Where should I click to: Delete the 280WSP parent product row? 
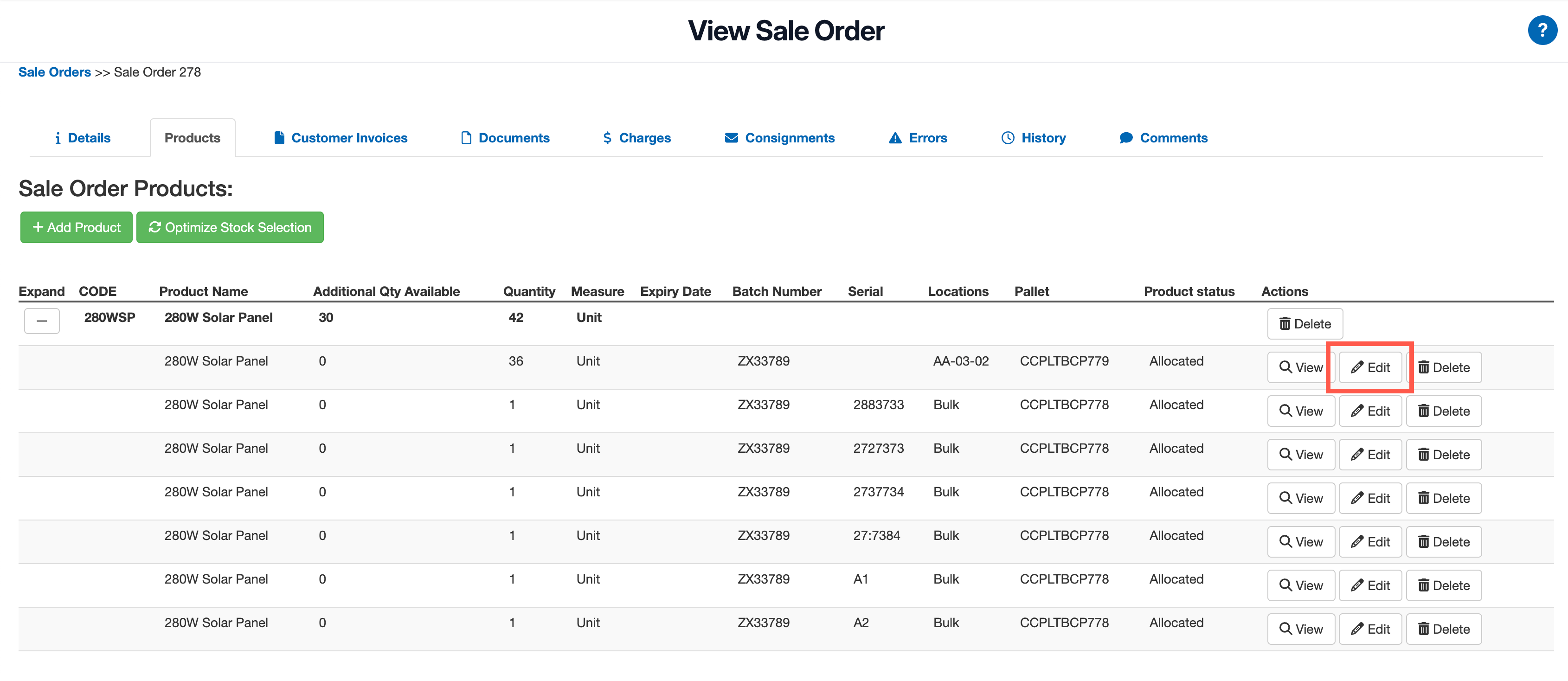[1305, 324]
